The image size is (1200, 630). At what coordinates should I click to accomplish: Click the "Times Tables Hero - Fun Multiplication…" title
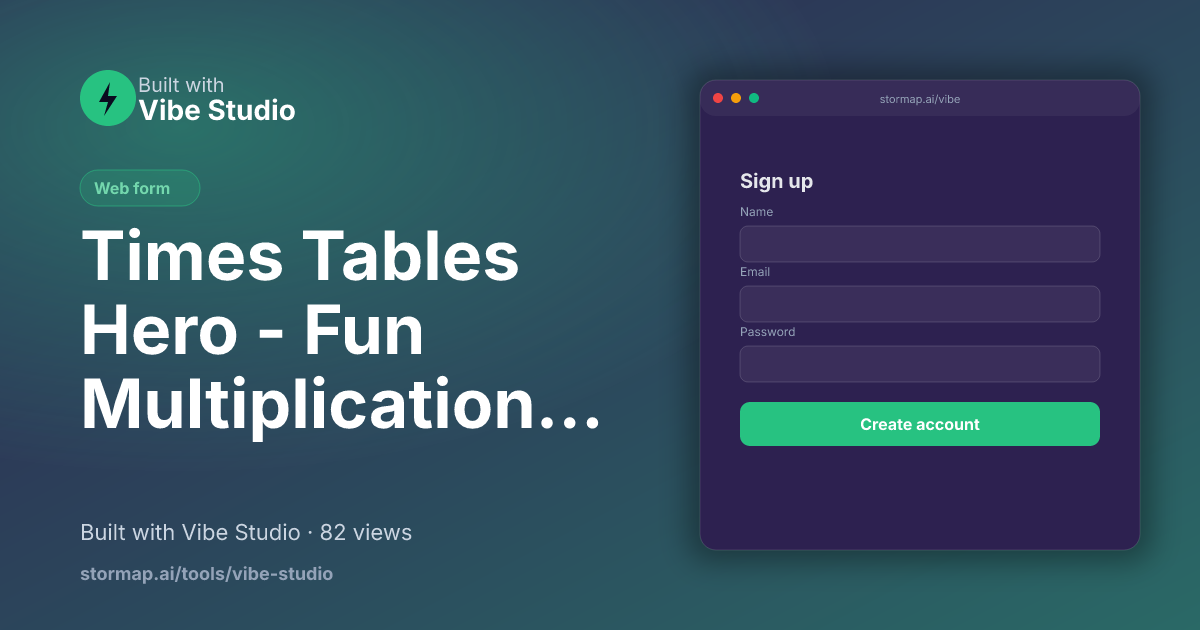coord(341,330)
